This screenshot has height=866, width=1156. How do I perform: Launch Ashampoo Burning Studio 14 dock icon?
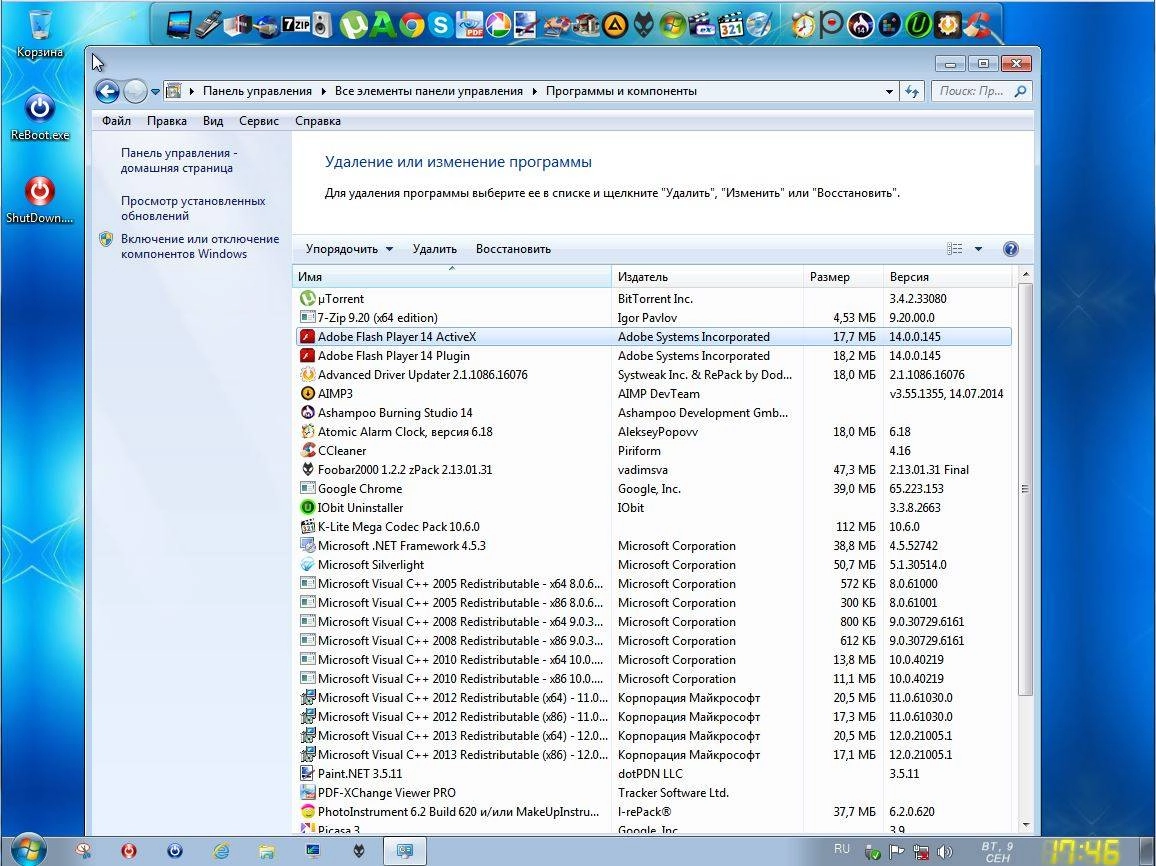(x=860, y=25)
